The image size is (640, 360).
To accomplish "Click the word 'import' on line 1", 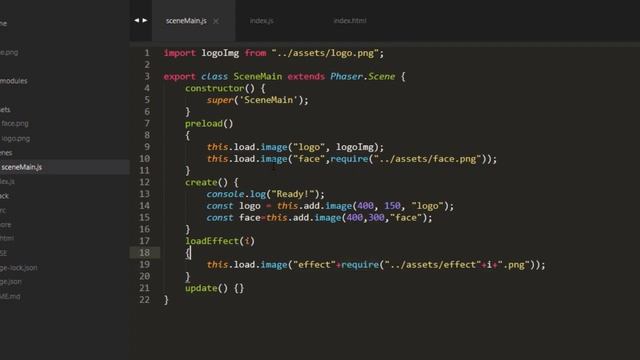I will (x=180, y=53).
